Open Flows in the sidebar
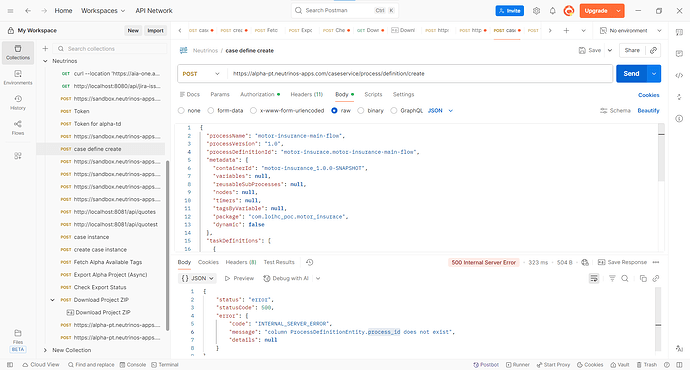Screen dimensions: 690x370 (x=18, y=128)
